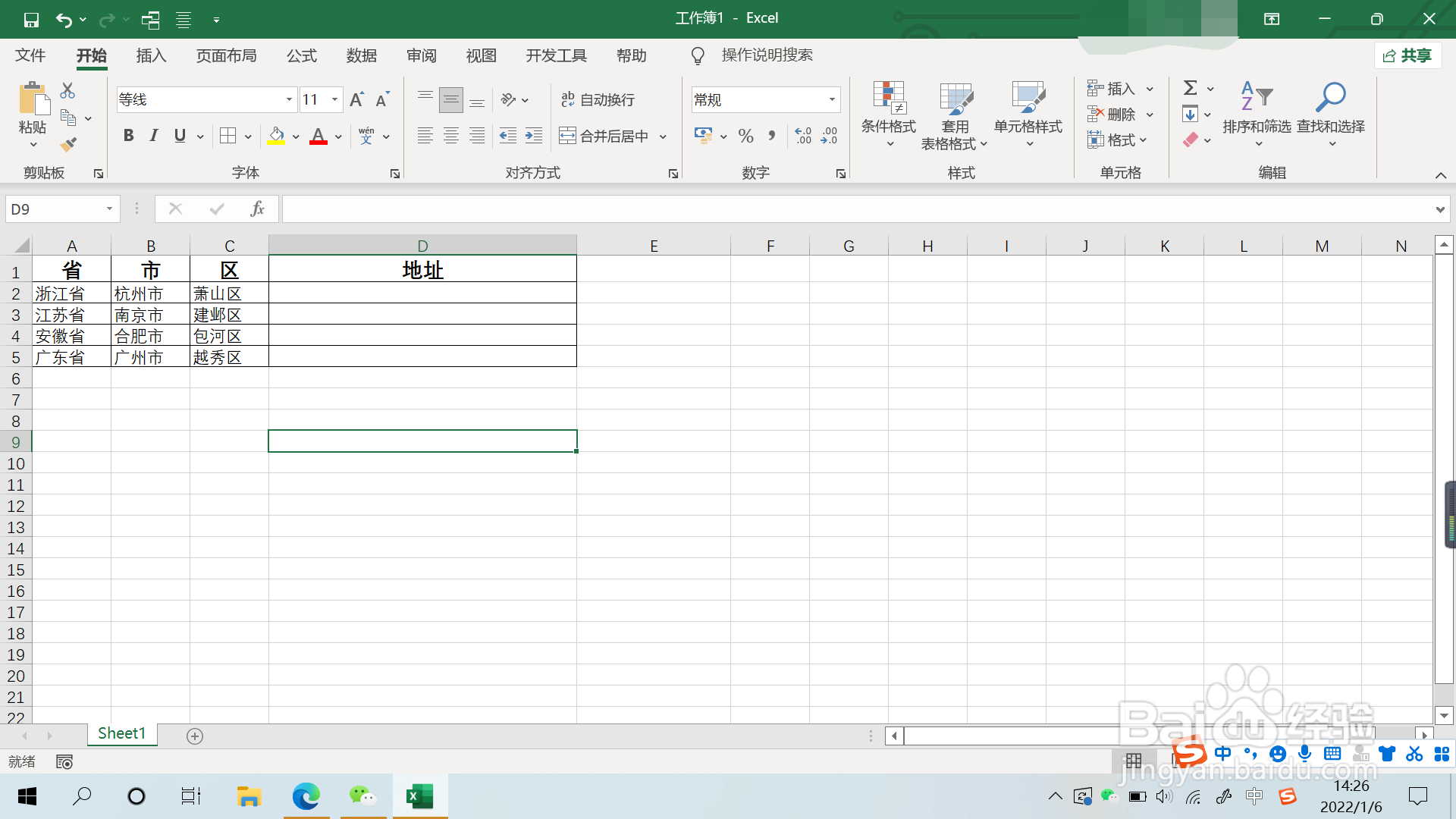Open the 公式 ribbon tab
Image resolution: width=1456 pixels, height=819 pixels.
point(301,55)
